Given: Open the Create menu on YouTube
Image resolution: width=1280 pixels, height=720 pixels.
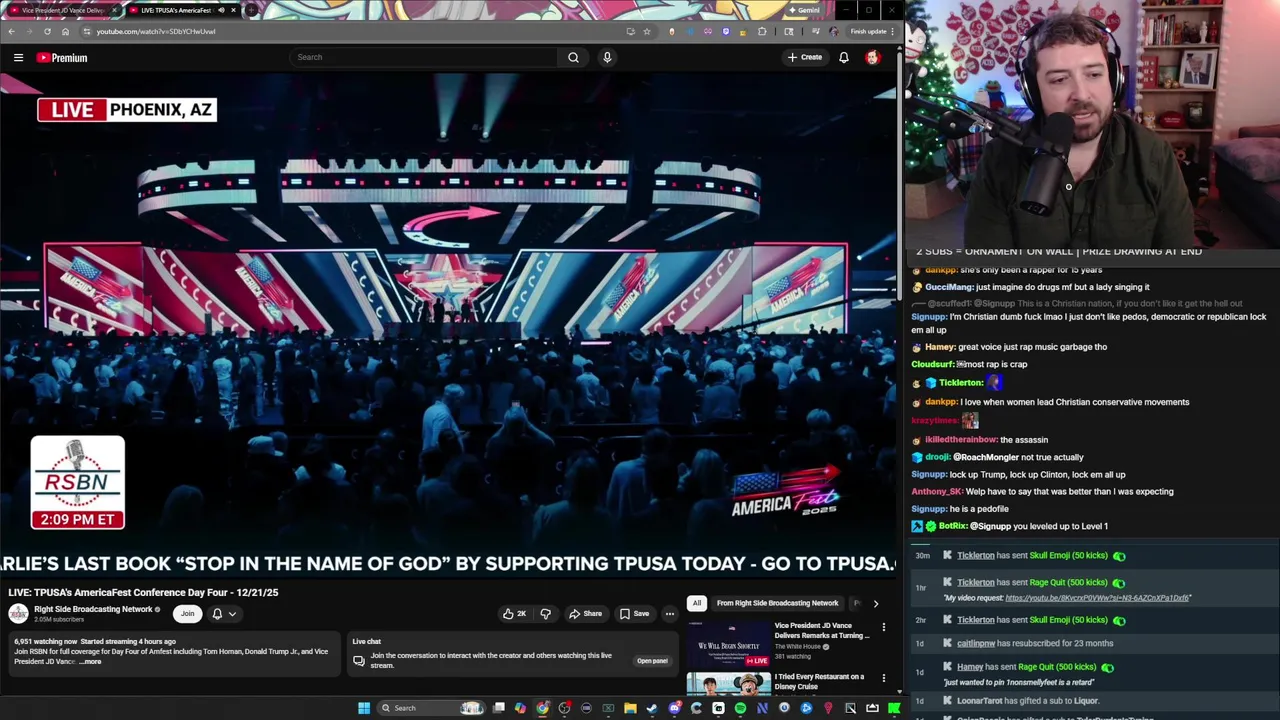Looking at the screenshot, I should pyautogui.click(x=805, y=57).
